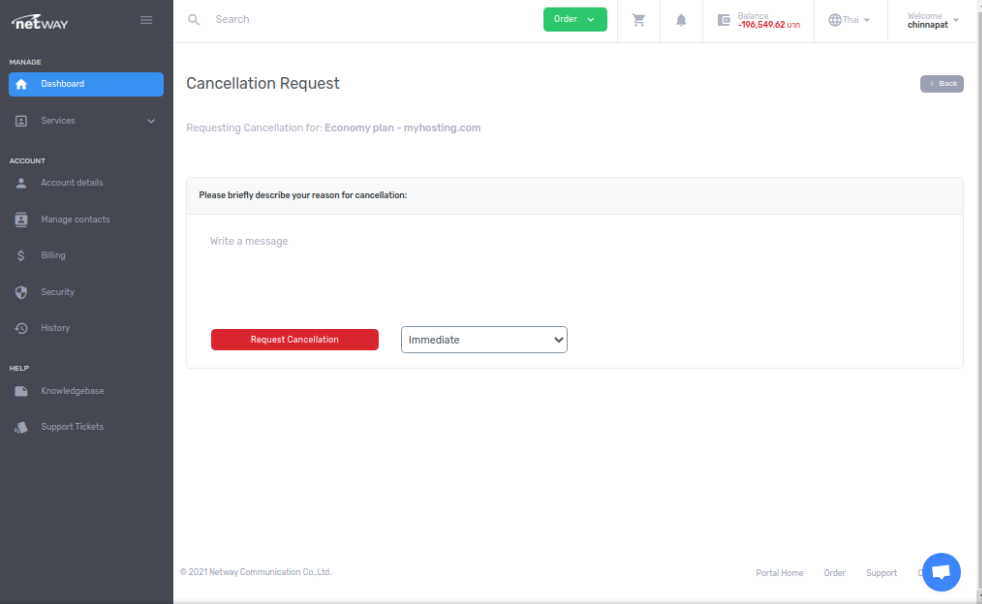Open Knowledgebase from the Help section

point(72,391)
